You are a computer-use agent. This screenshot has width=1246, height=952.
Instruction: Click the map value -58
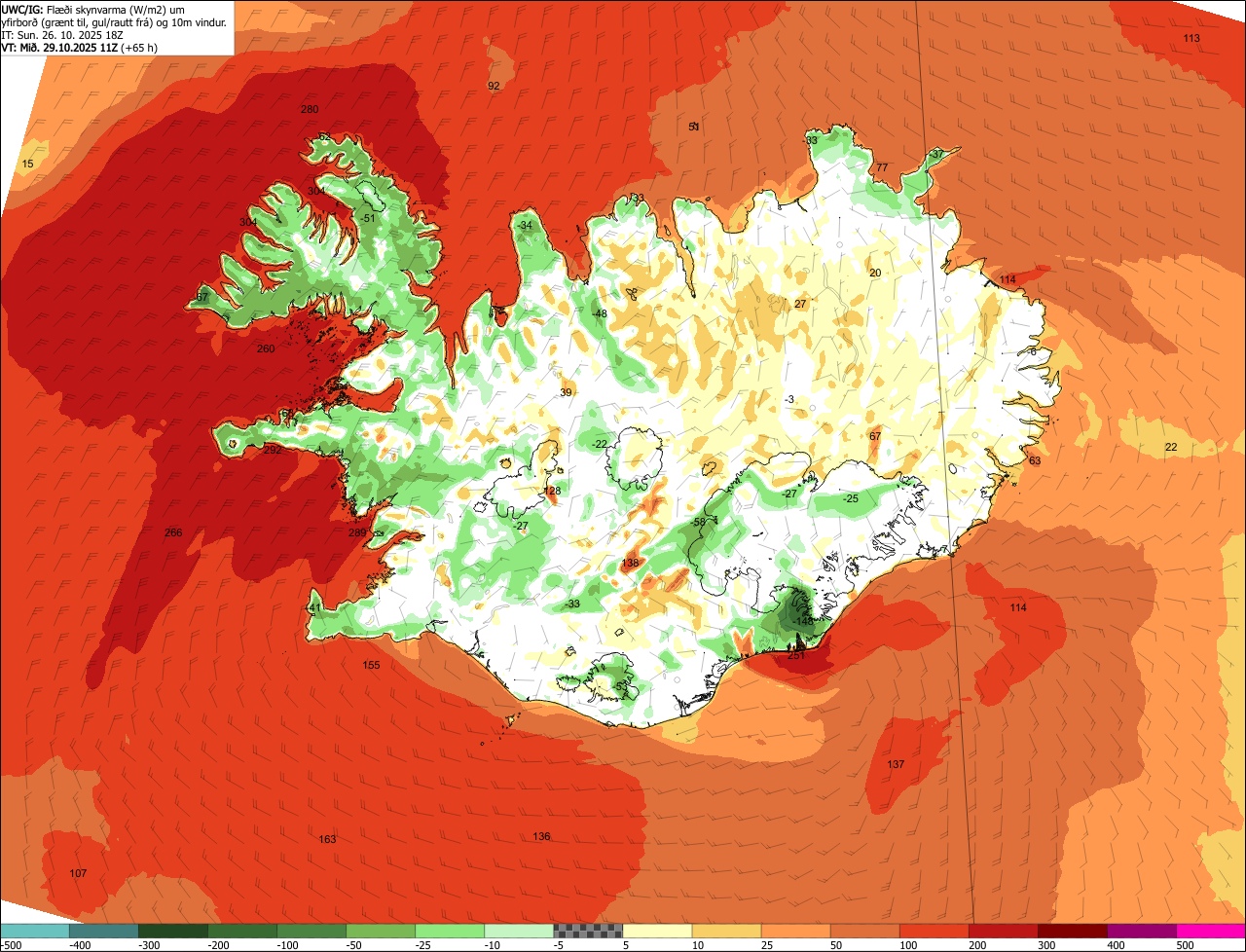[x=697, y=523]
